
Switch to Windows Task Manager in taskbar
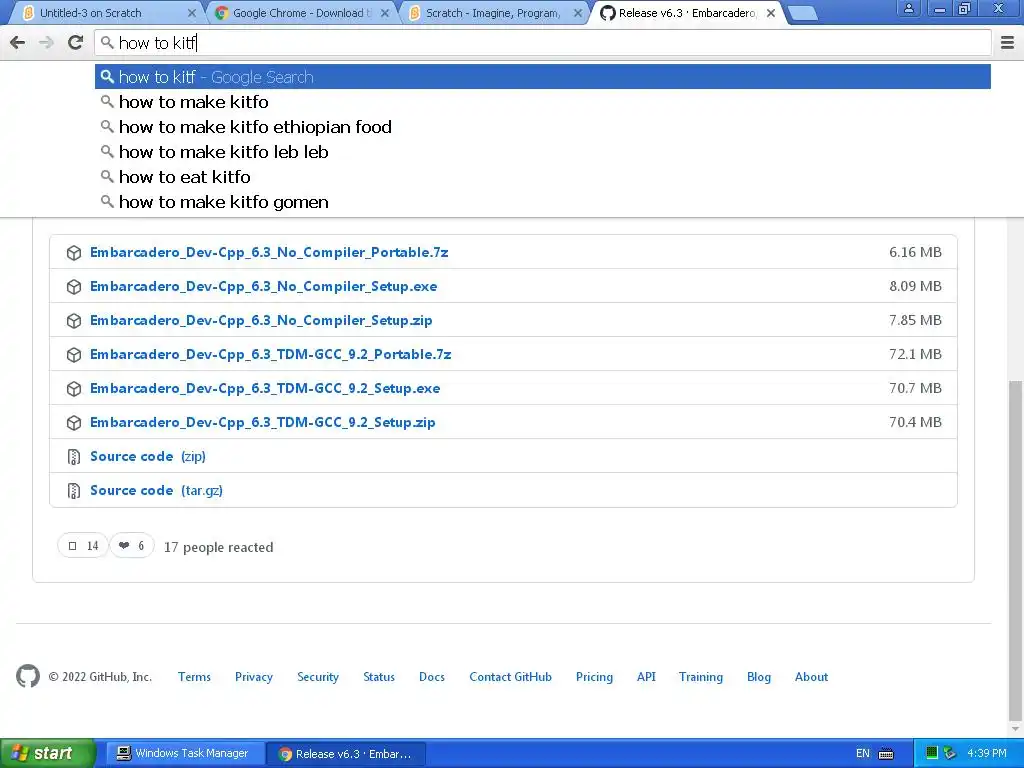point(185,754)
